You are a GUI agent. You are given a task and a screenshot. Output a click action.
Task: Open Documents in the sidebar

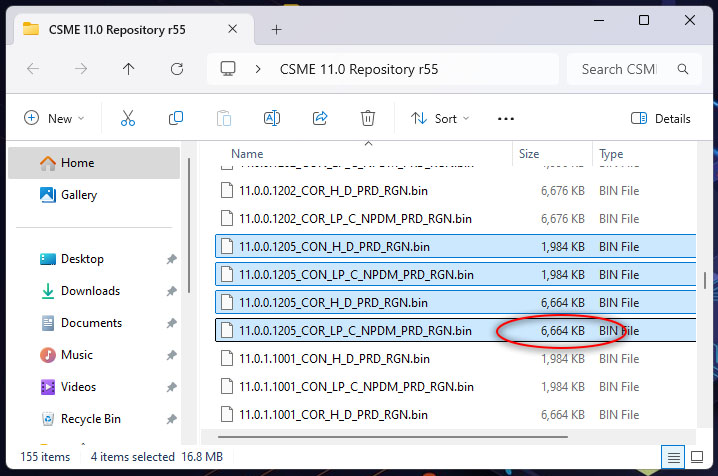(x=94, y=323)
